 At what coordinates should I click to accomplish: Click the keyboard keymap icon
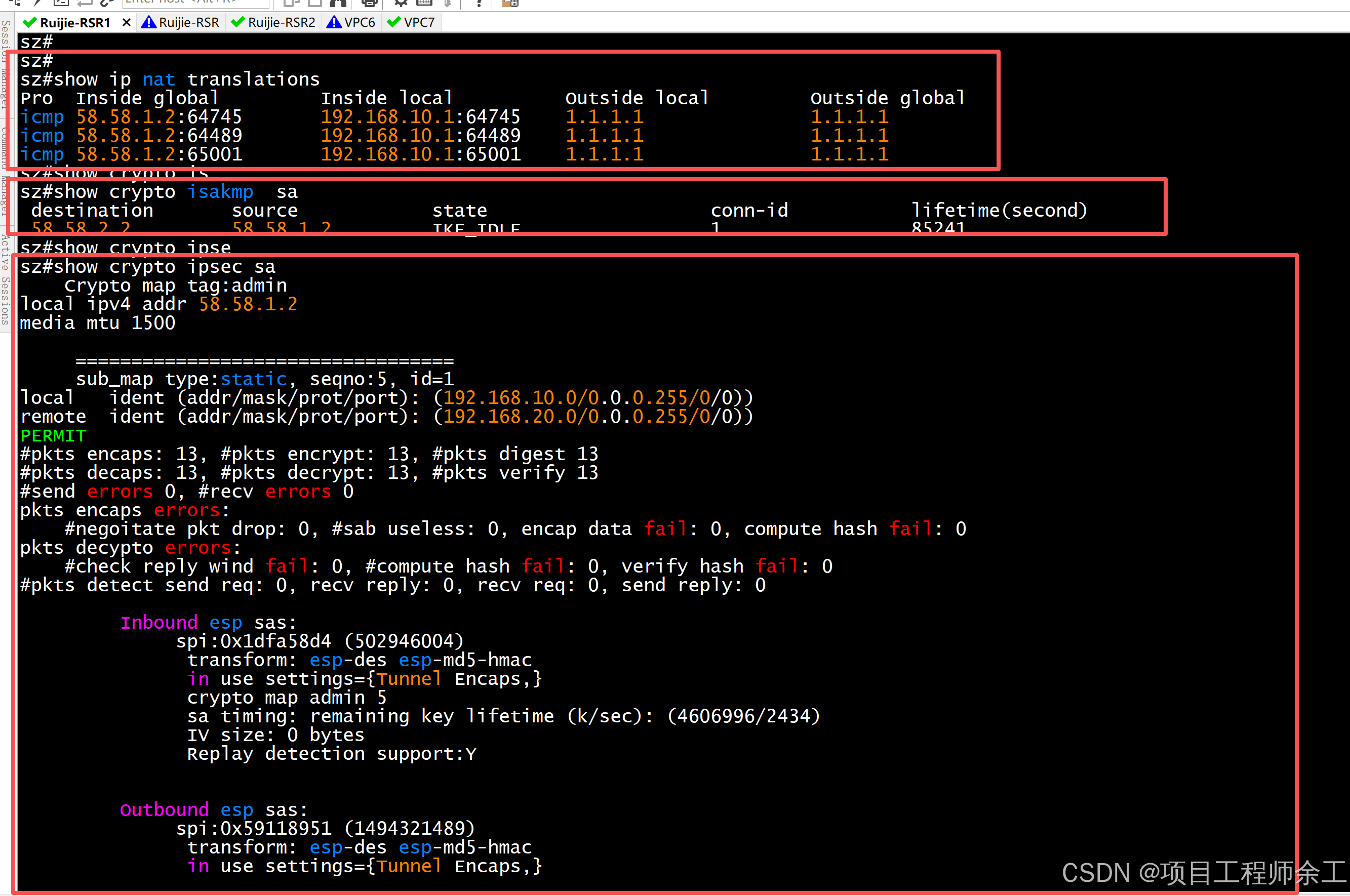tap(424, 3)
